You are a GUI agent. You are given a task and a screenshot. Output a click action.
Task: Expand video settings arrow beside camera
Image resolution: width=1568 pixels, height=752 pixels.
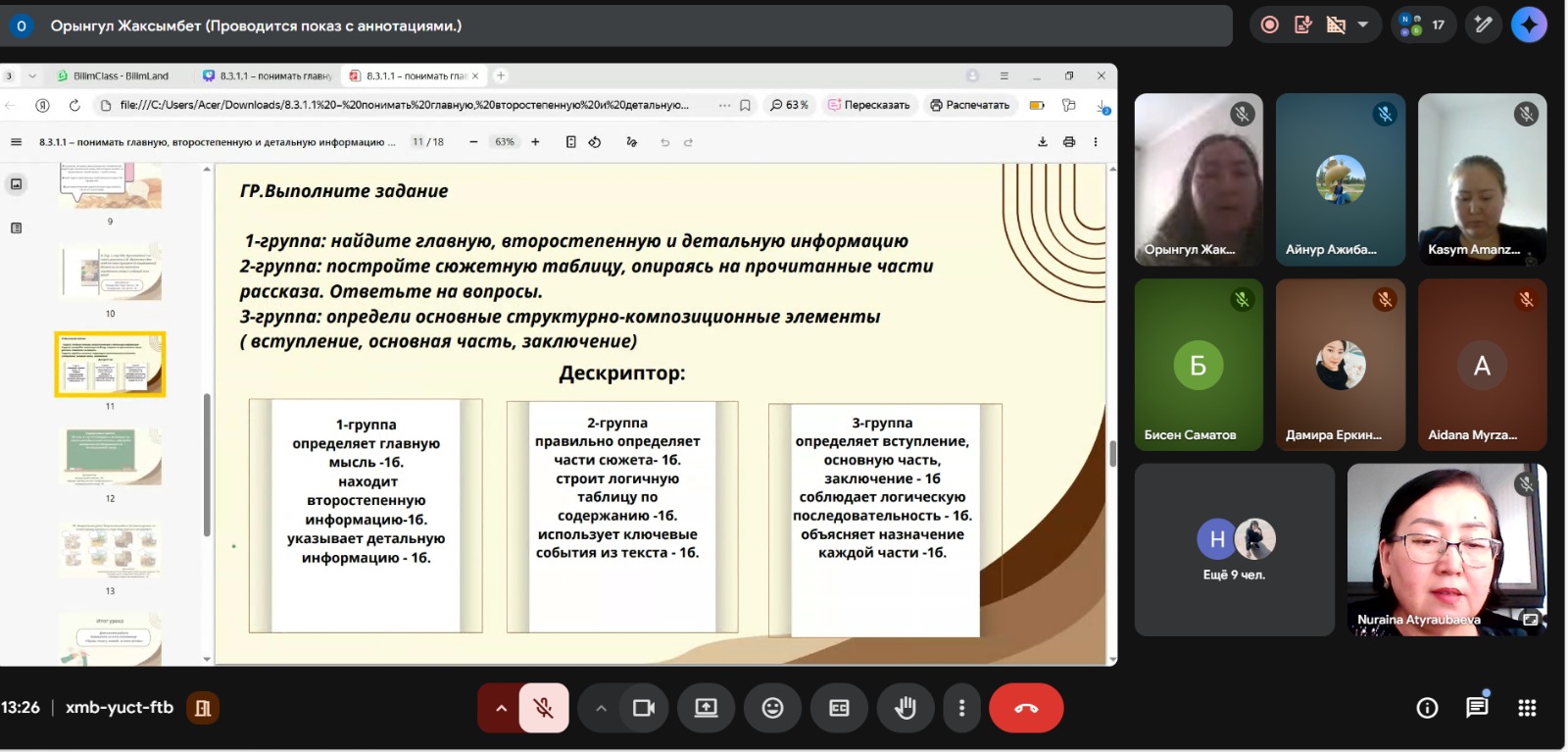coord(601,708)
